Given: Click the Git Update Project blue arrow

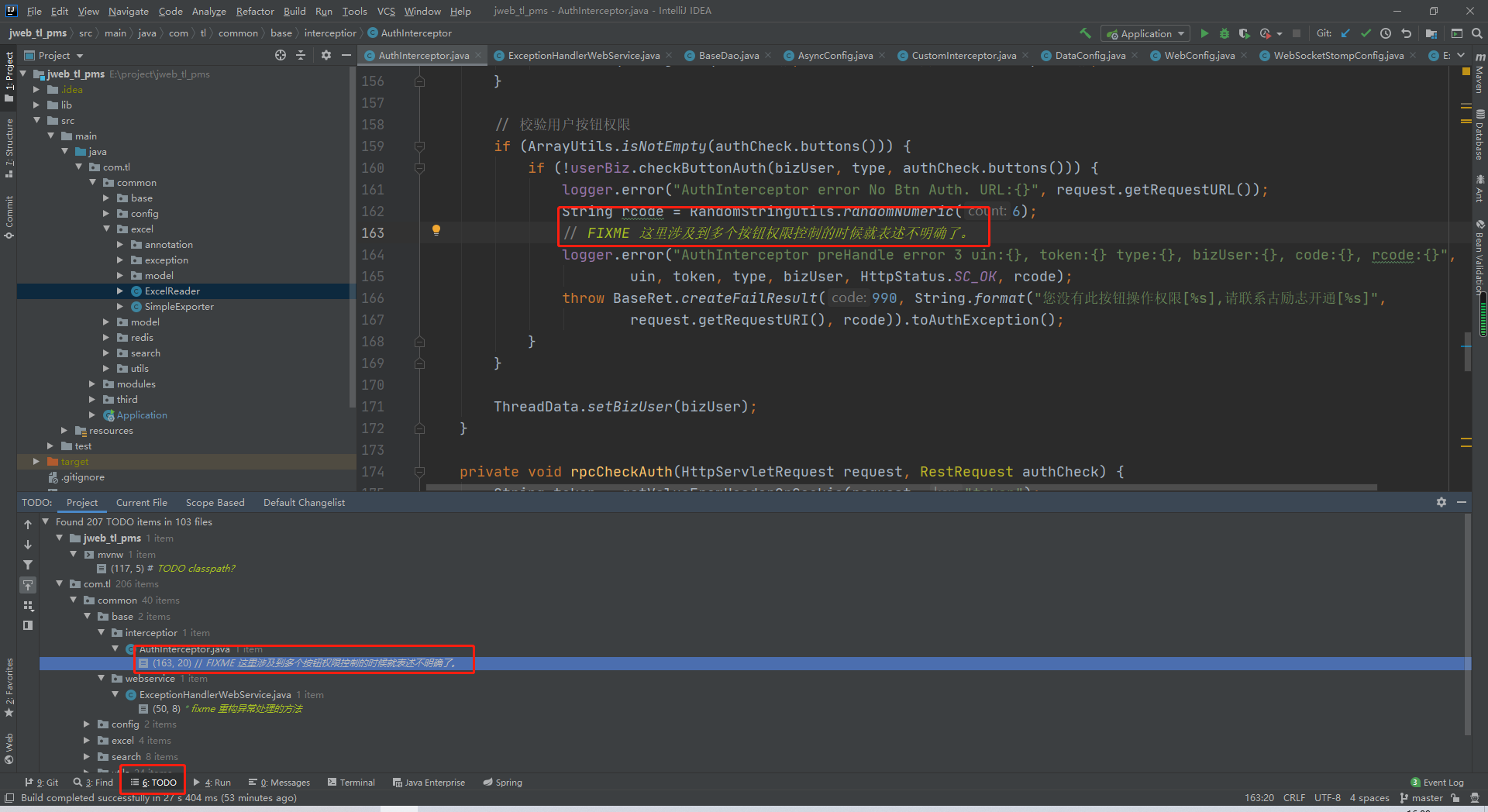Looking at the screenshot, I should [x=1345, y=33].
